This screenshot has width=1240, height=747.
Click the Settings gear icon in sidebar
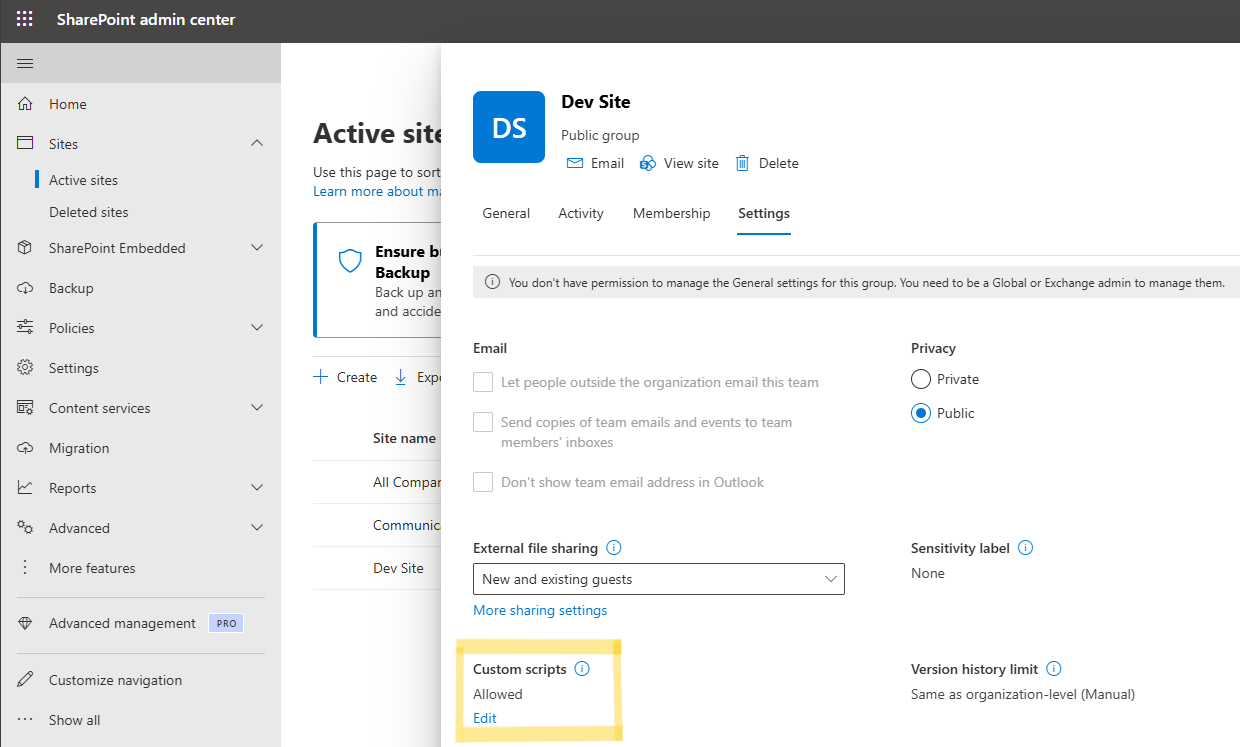coord(26,368)
